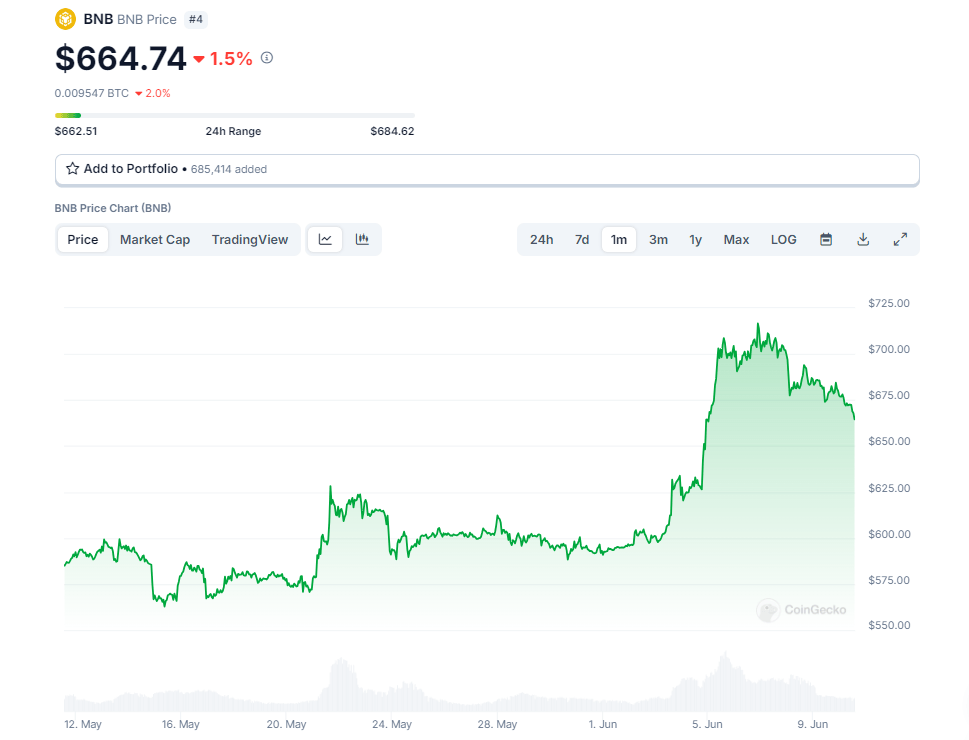Expand chart to fullscreen
Image resolution: width=969 pixels, height=740 pixels.
[x=900, y=239]
